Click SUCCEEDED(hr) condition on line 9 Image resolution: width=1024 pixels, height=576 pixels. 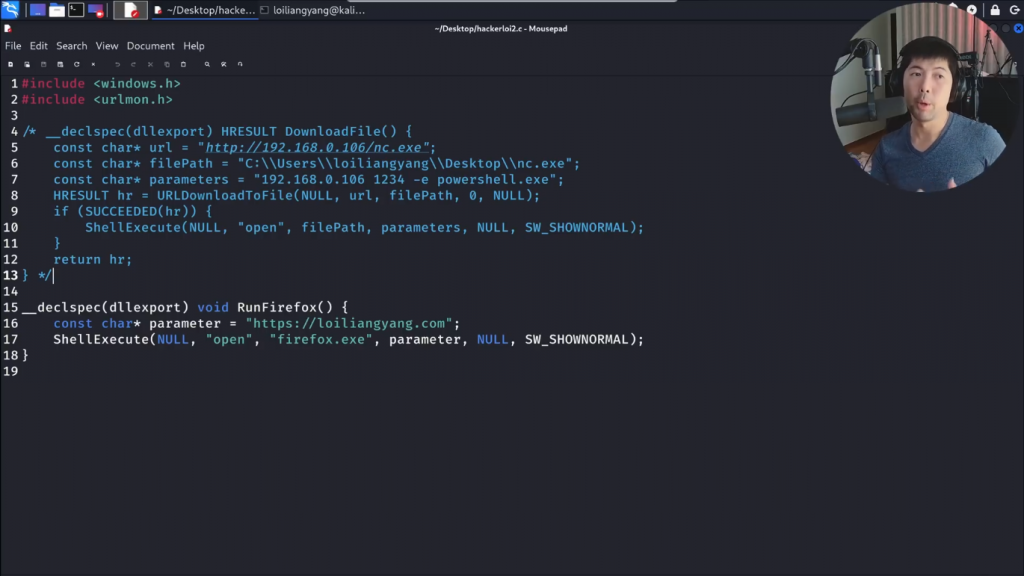pyautogui.click(x=140, y=212)
